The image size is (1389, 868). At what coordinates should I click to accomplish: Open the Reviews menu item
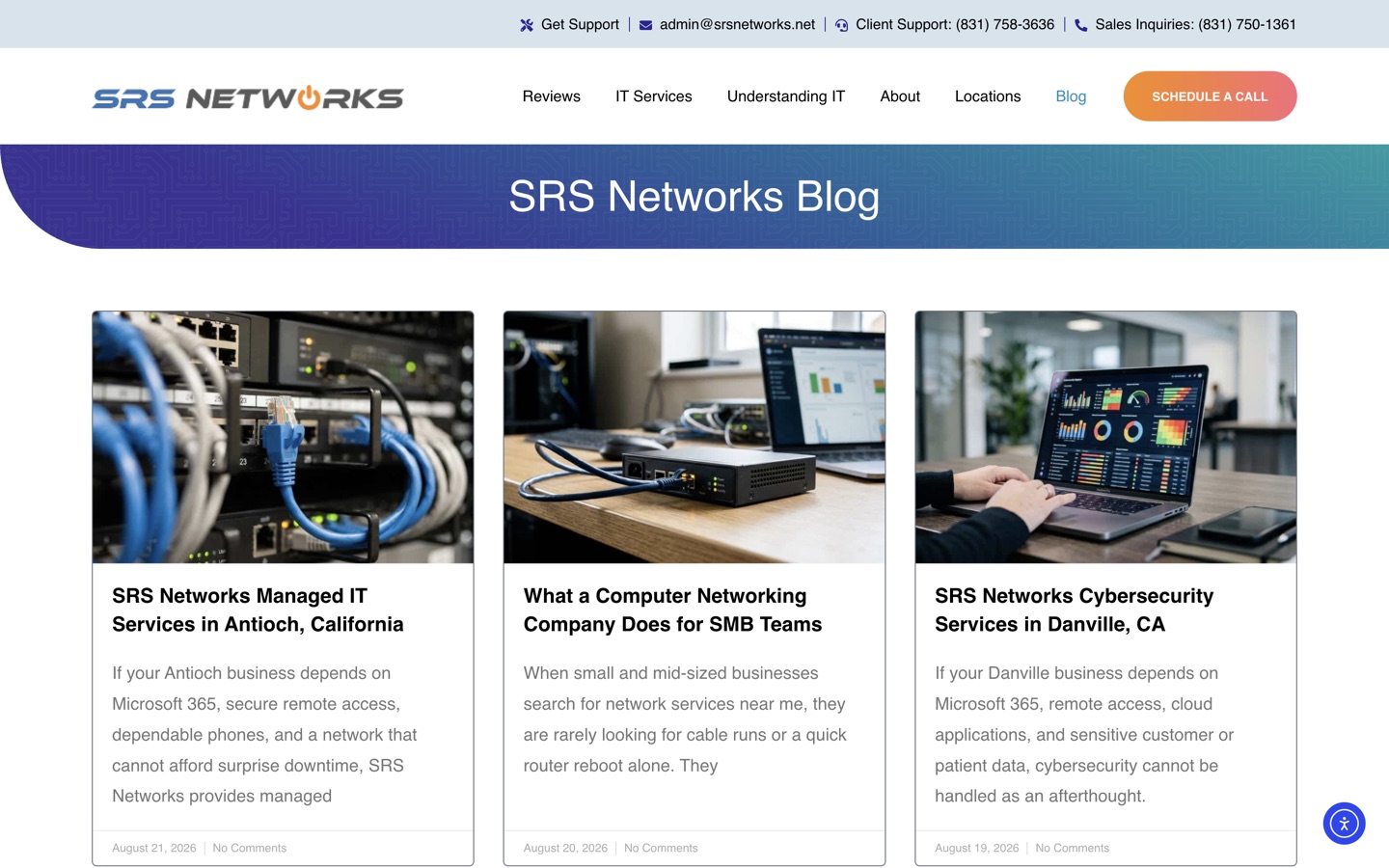551,96
